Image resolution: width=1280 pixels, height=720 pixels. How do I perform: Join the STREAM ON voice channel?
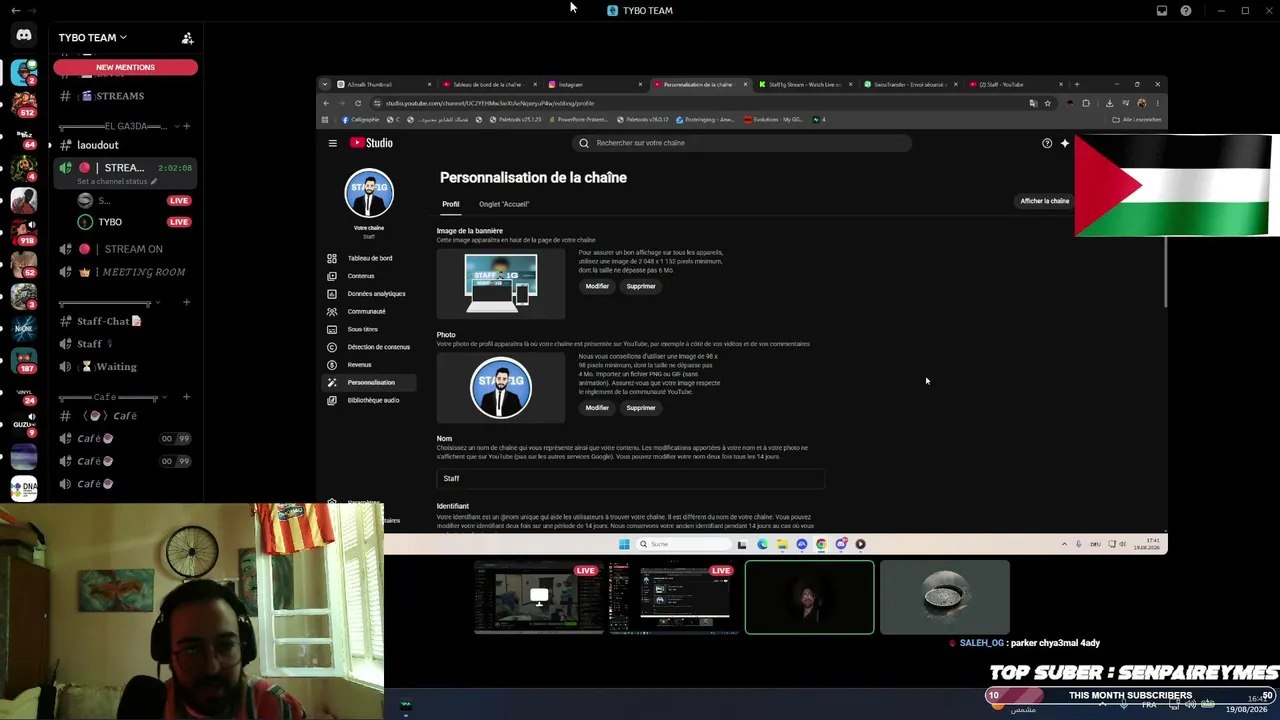click(125, 249)
